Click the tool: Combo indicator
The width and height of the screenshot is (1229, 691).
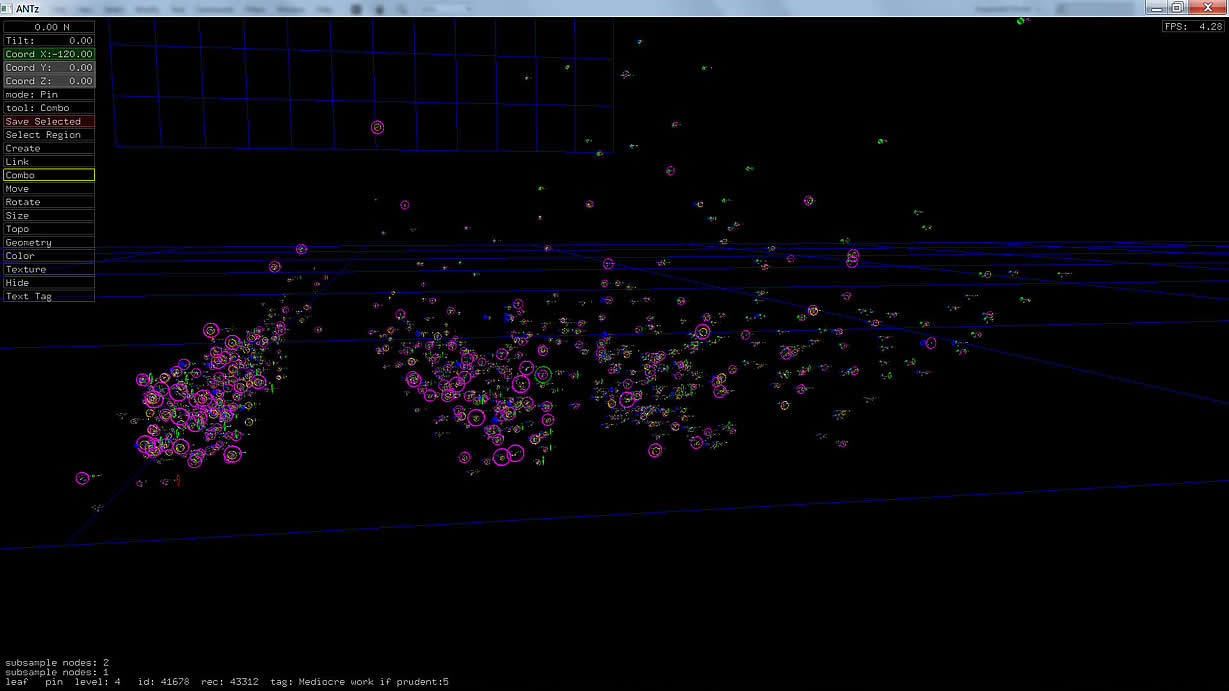pos(49,108)
